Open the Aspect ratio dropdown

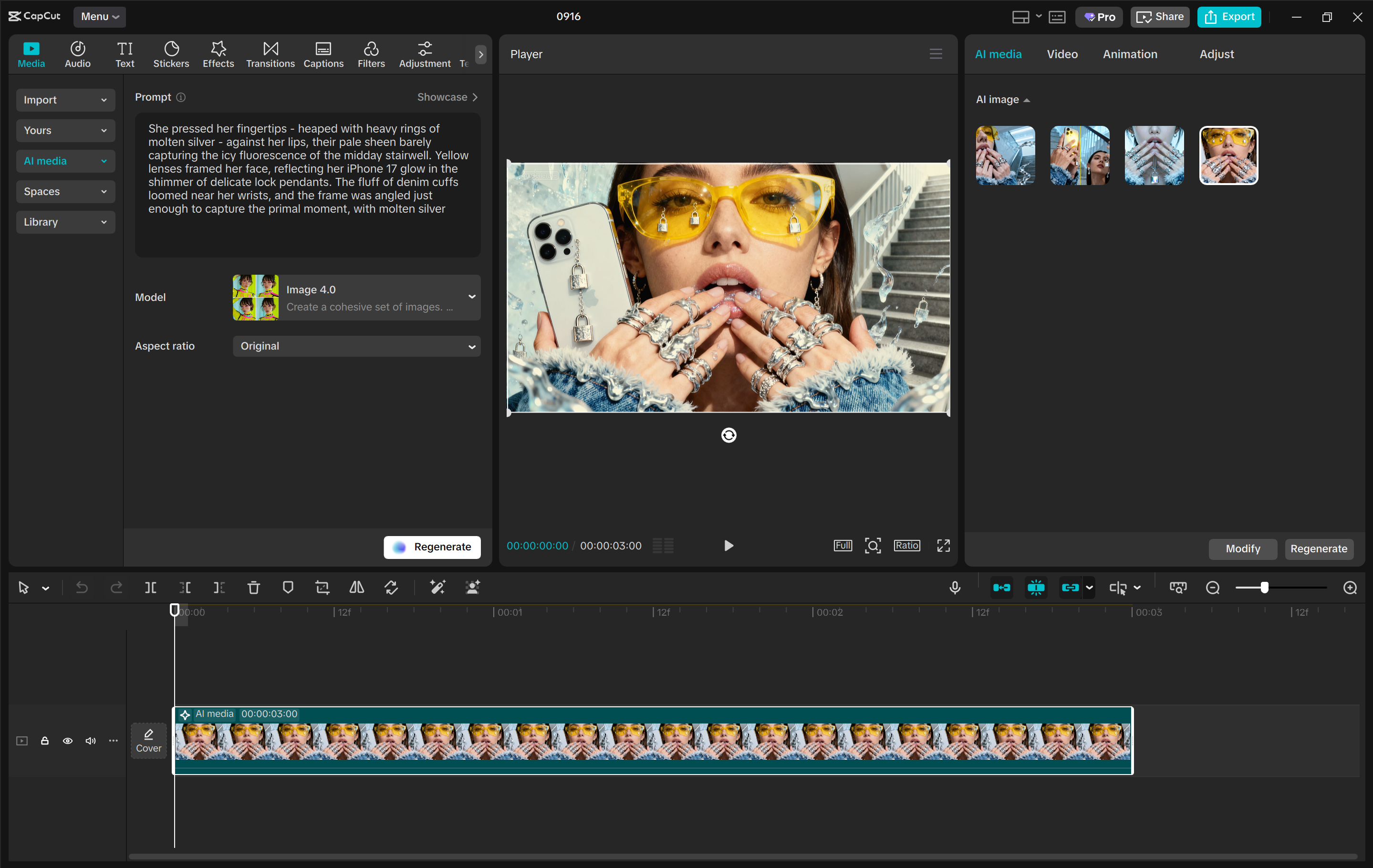(x=356, y=346)
